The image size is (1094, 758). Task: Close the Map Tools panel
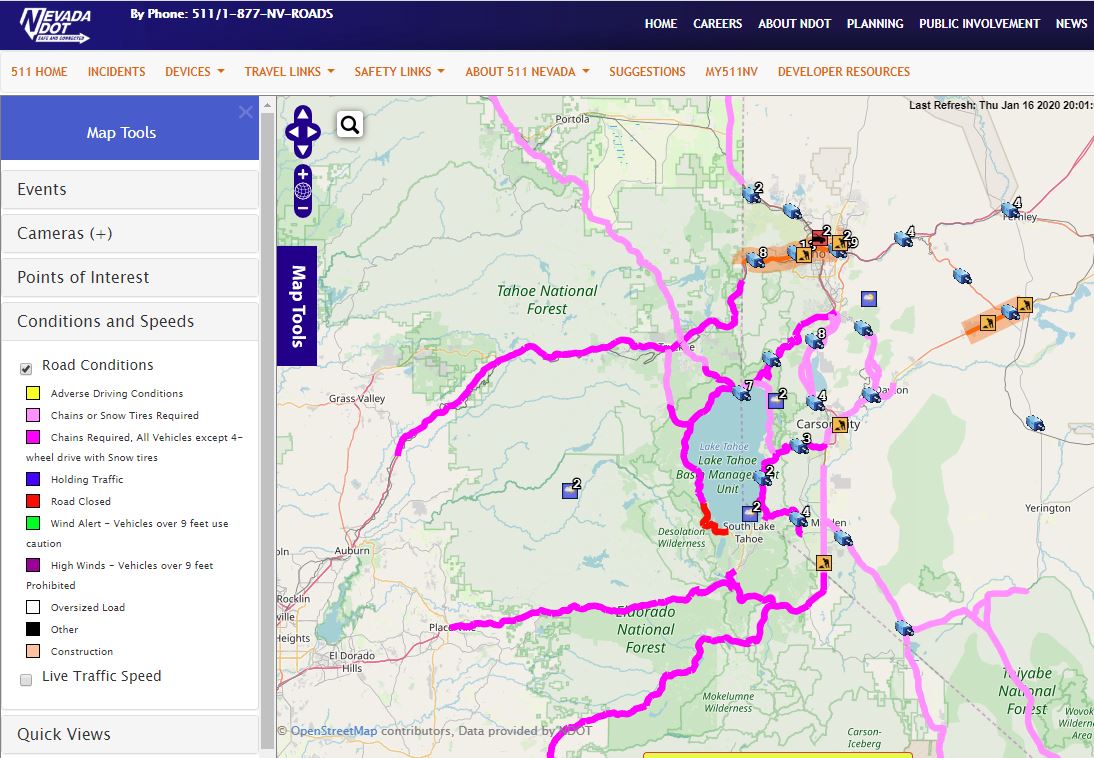point(246,112)
